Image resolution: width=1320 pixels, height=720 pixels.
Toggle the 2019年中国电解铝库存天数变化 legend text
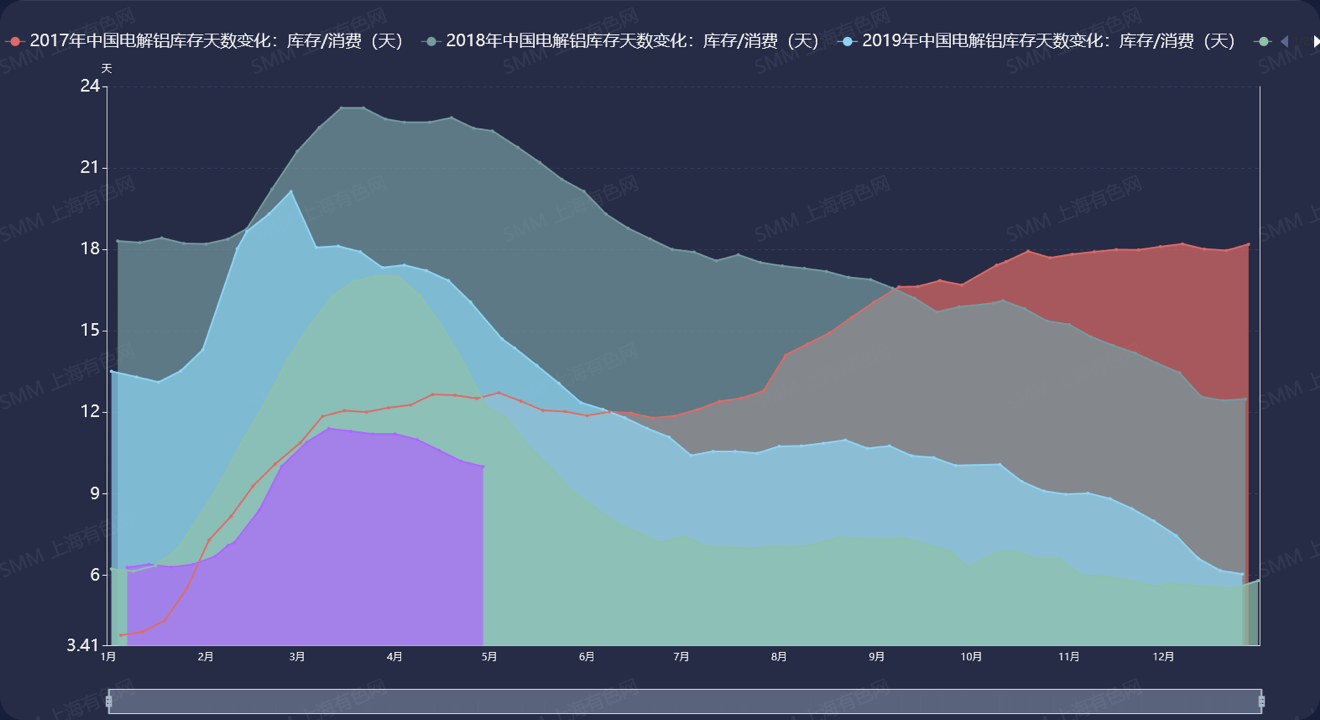tap(1049, 41)
